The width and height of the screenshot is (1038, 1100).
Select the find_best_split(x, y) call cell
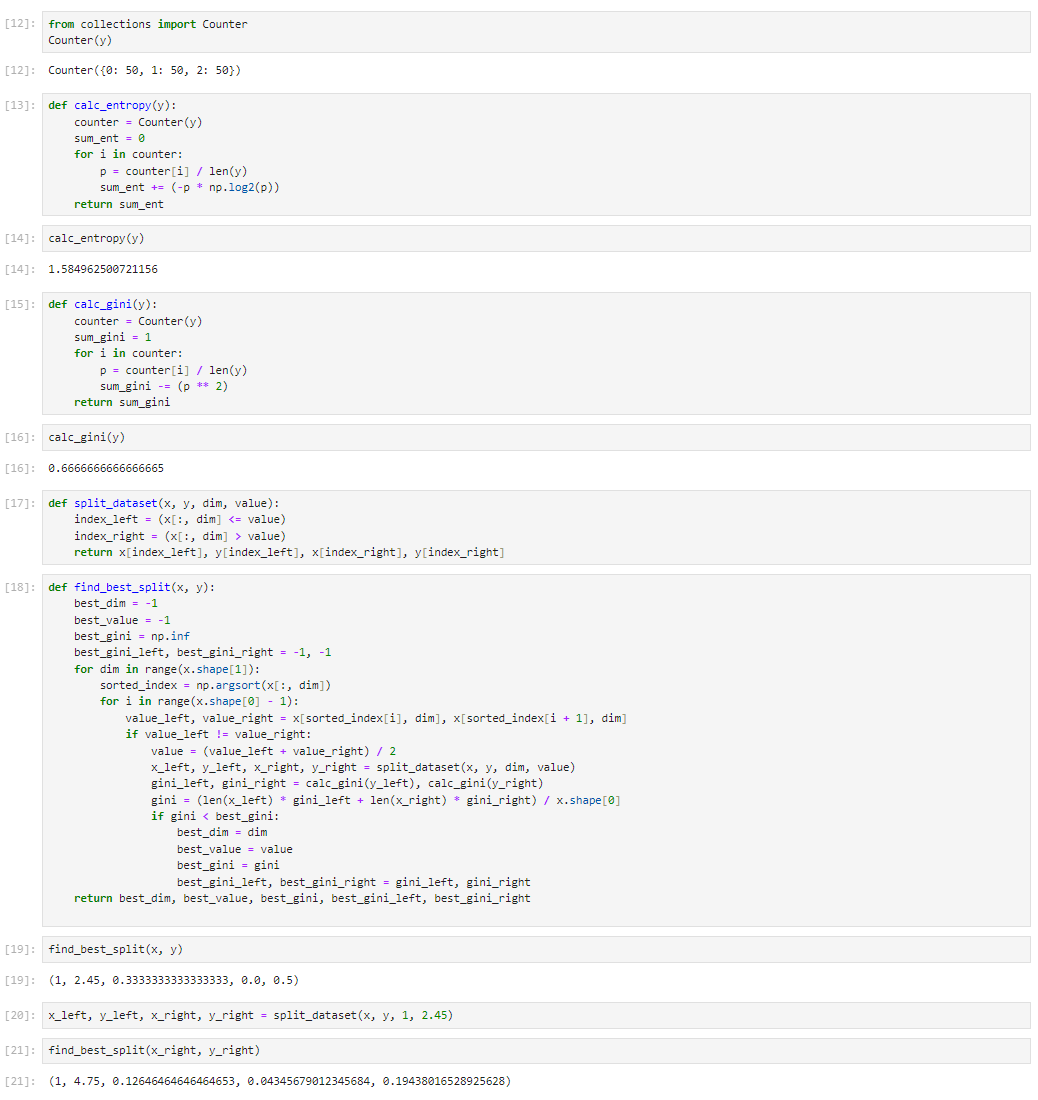click(536, 949)
